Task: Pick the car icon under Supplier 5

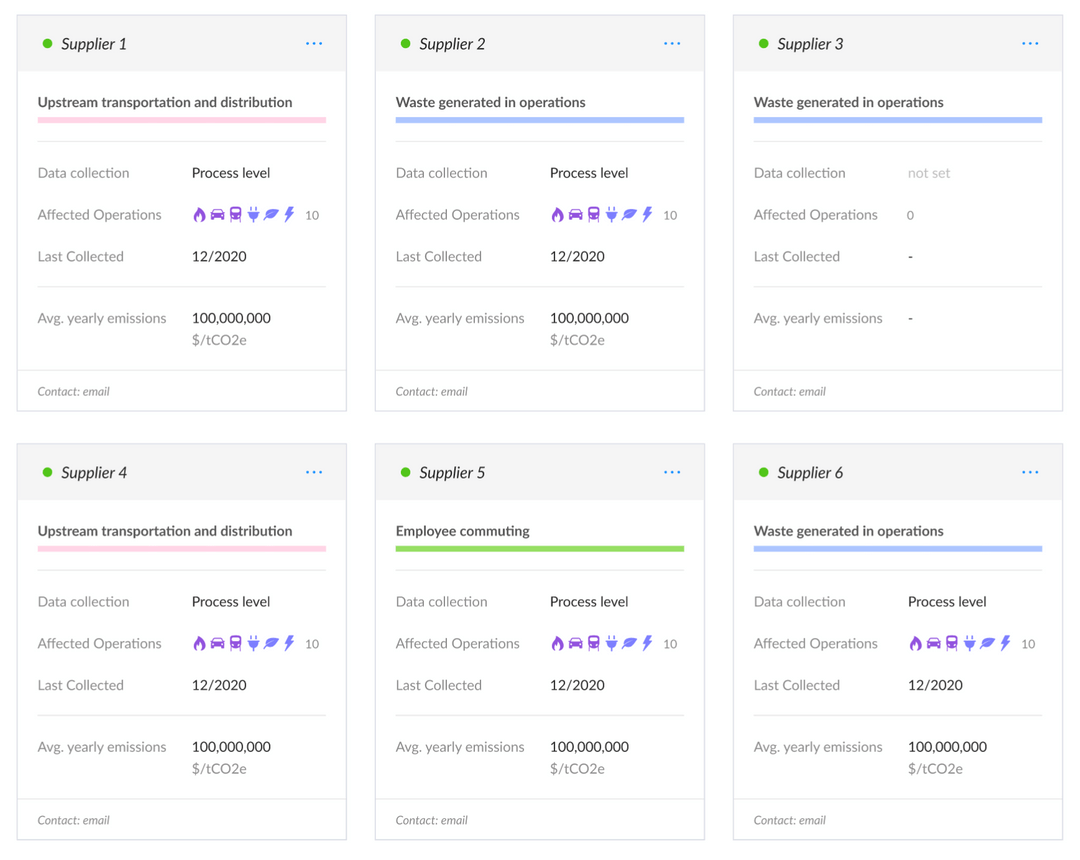Action: point(575,644)
